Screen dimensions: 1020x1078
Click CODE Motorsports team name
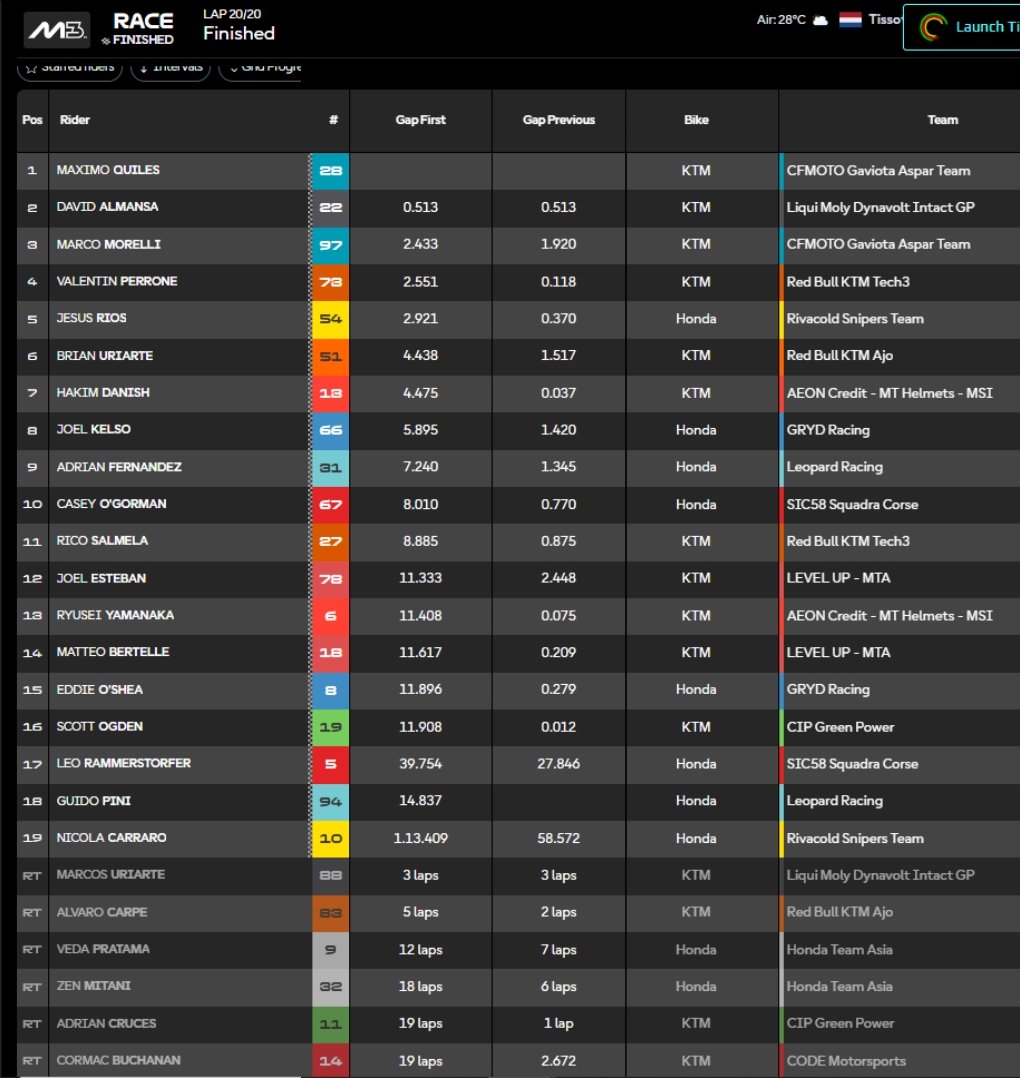[x=846, y=1061]
